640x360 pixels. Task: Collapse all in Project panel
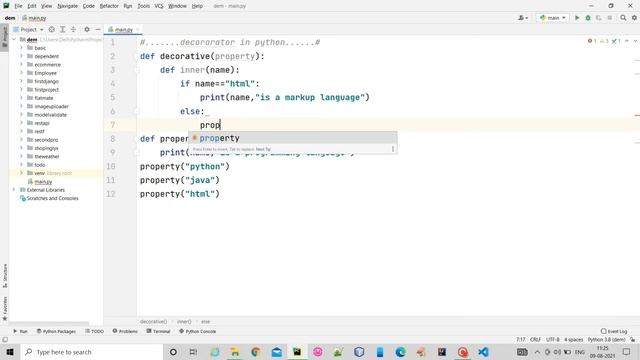[73, 29]
